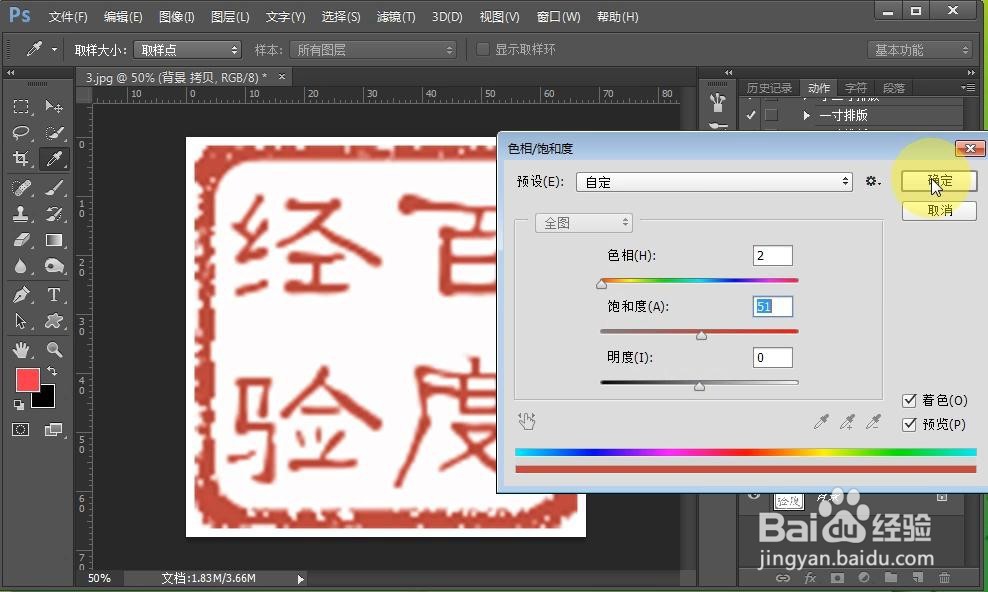Screen dimensions: 988x592
Task: Select the Clone Stamp tool
Action: pos(22,213)
